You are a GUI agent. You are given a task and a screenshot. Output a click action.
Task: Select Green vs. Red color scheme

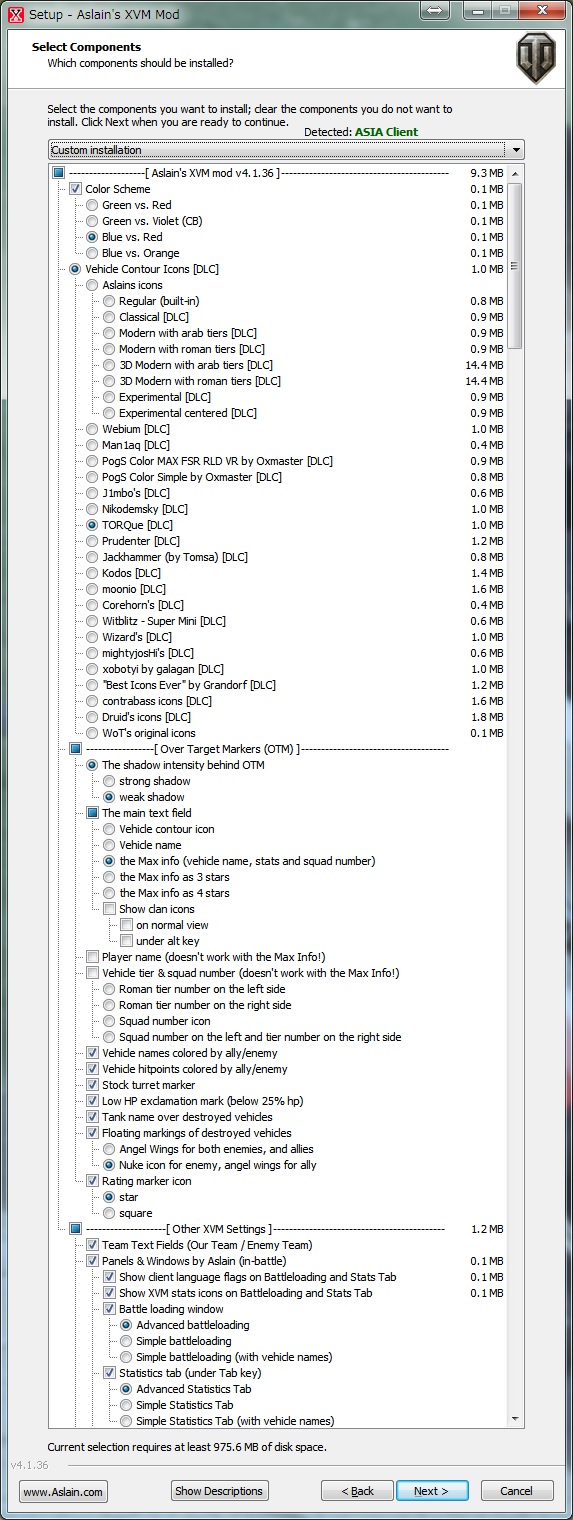(93, 205)
